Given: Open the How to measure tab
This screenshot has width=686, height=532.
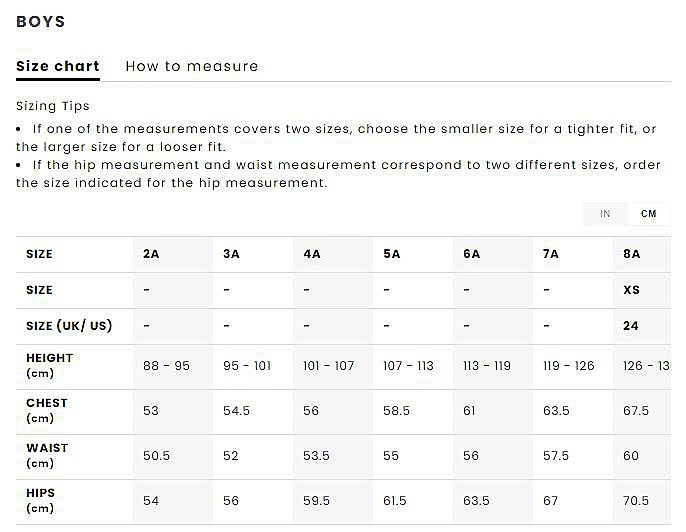Looking at the screenshot, I should coord(192,67).
